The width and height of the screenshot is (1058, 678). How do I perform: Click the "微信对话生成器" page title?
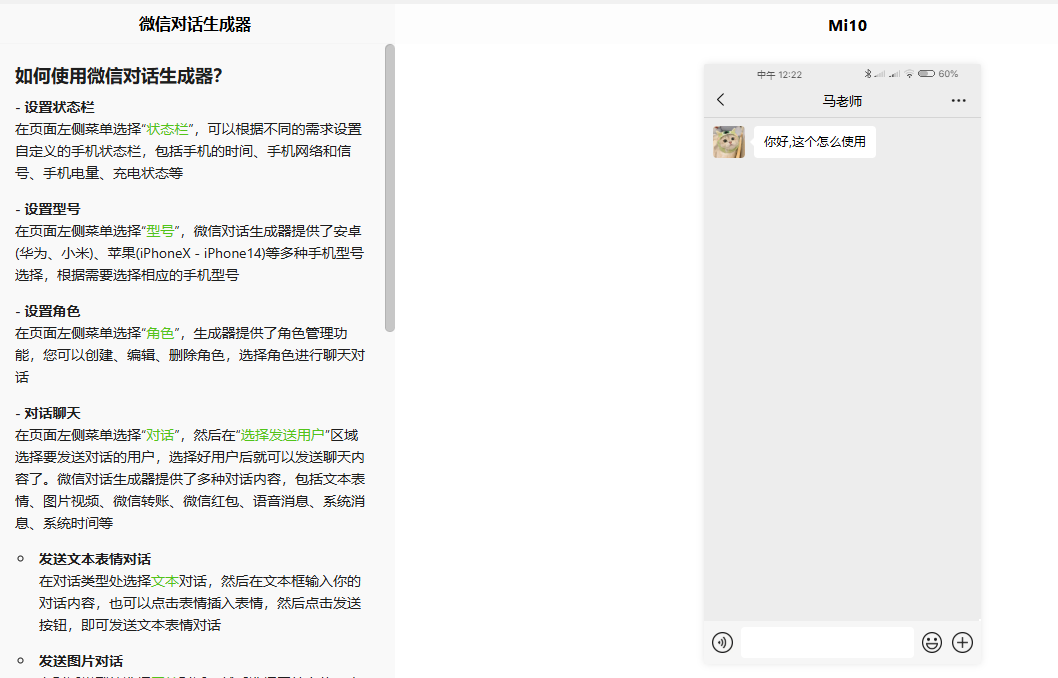195,24
